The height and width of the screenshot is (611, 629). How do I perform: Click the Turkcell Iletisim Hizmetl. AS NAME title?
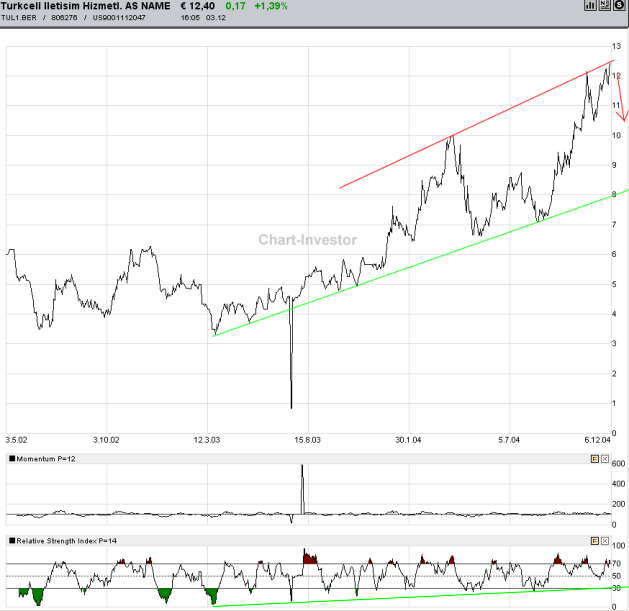pyautogui.click(x=85, y=6)
